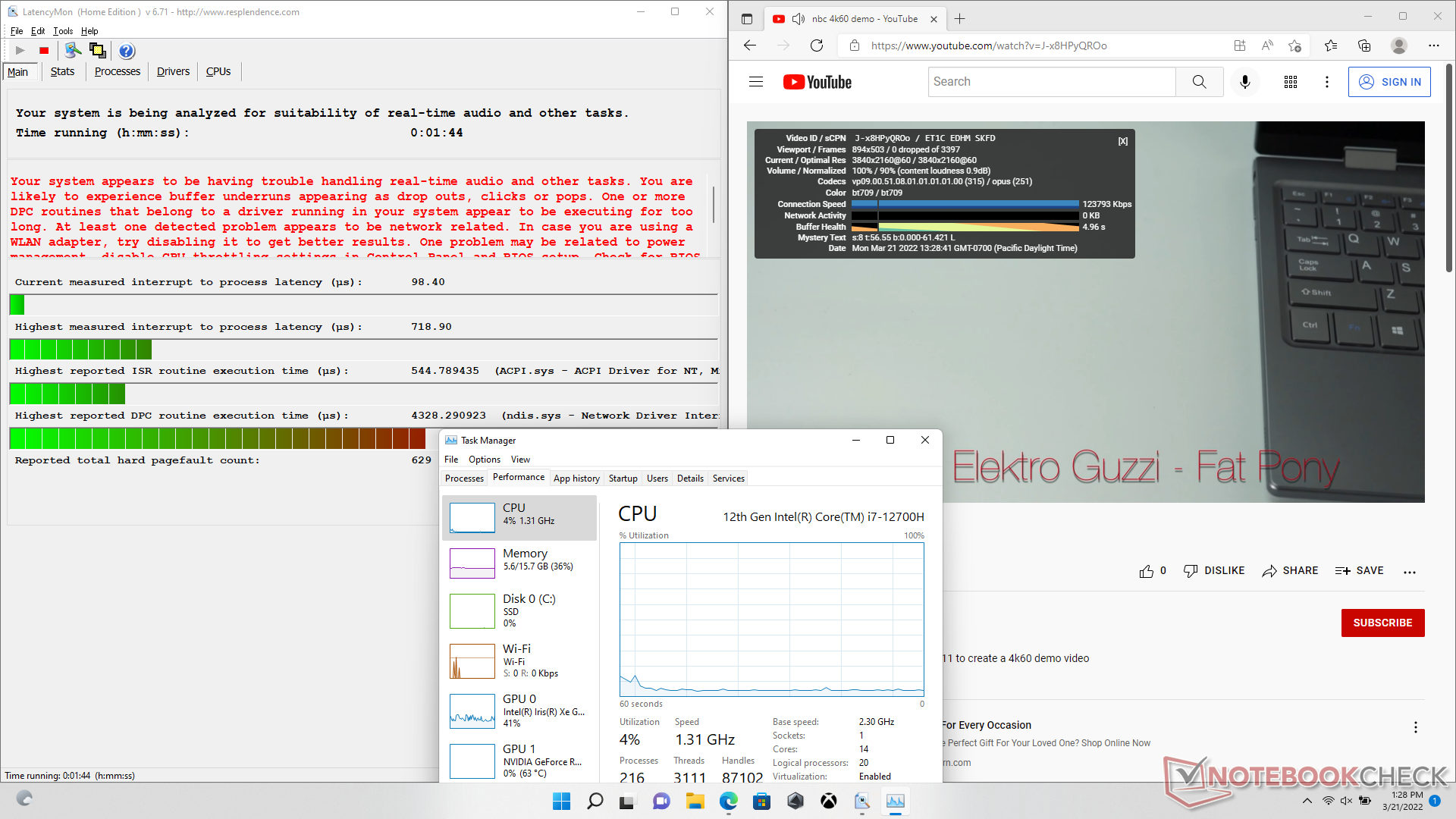The image size is (1456, 819).
Task: Open YouTube apps grid icon
Action: tap(1290, 82)
